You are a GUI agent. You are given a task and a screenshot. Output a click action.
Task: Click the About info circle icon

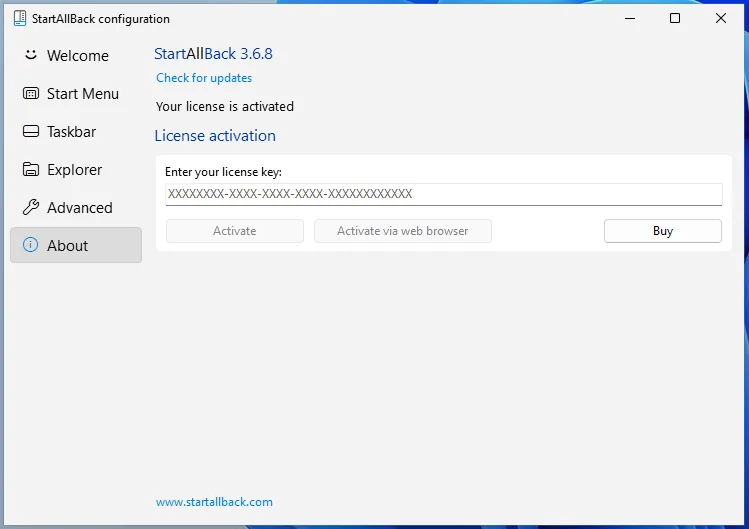coord(30,245)
